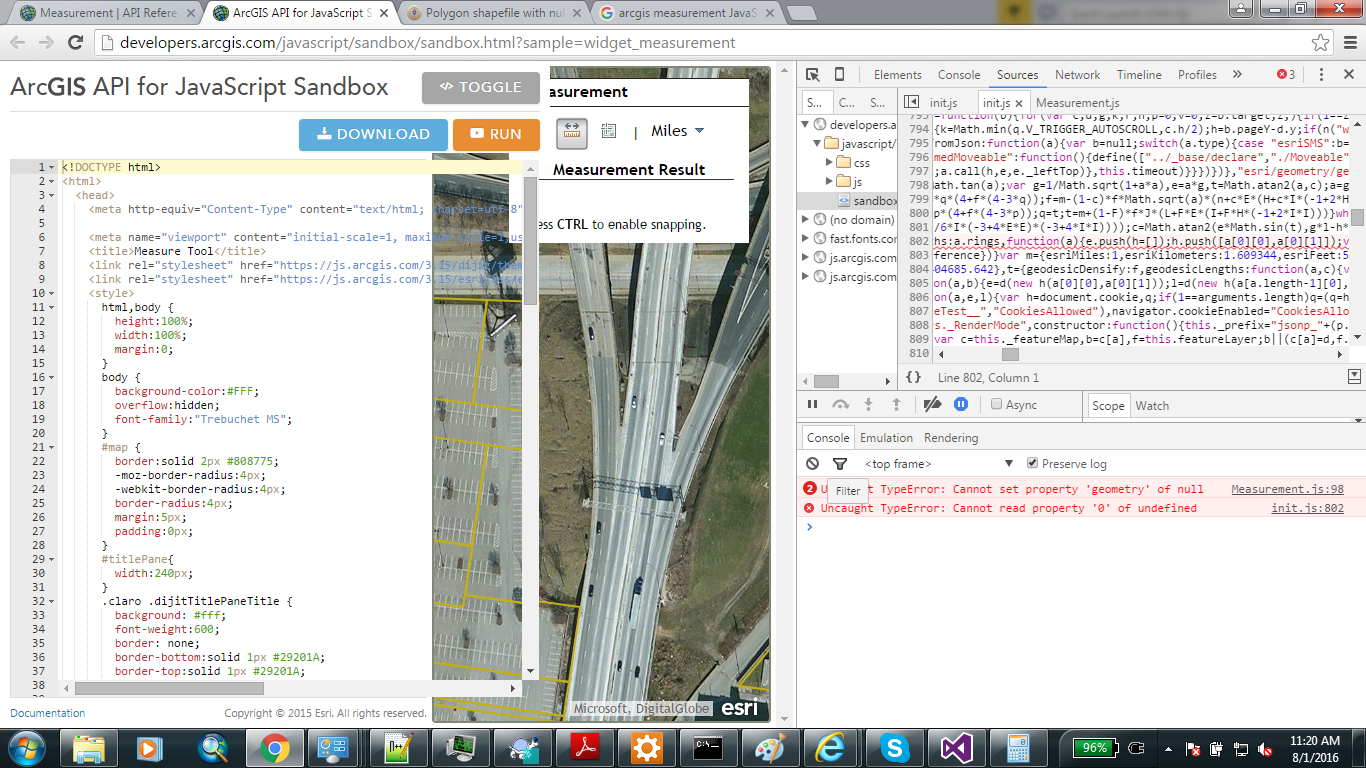1366x768 pixels.
Task: Switch to the Elements tab
Action: (x=897, y=75)
